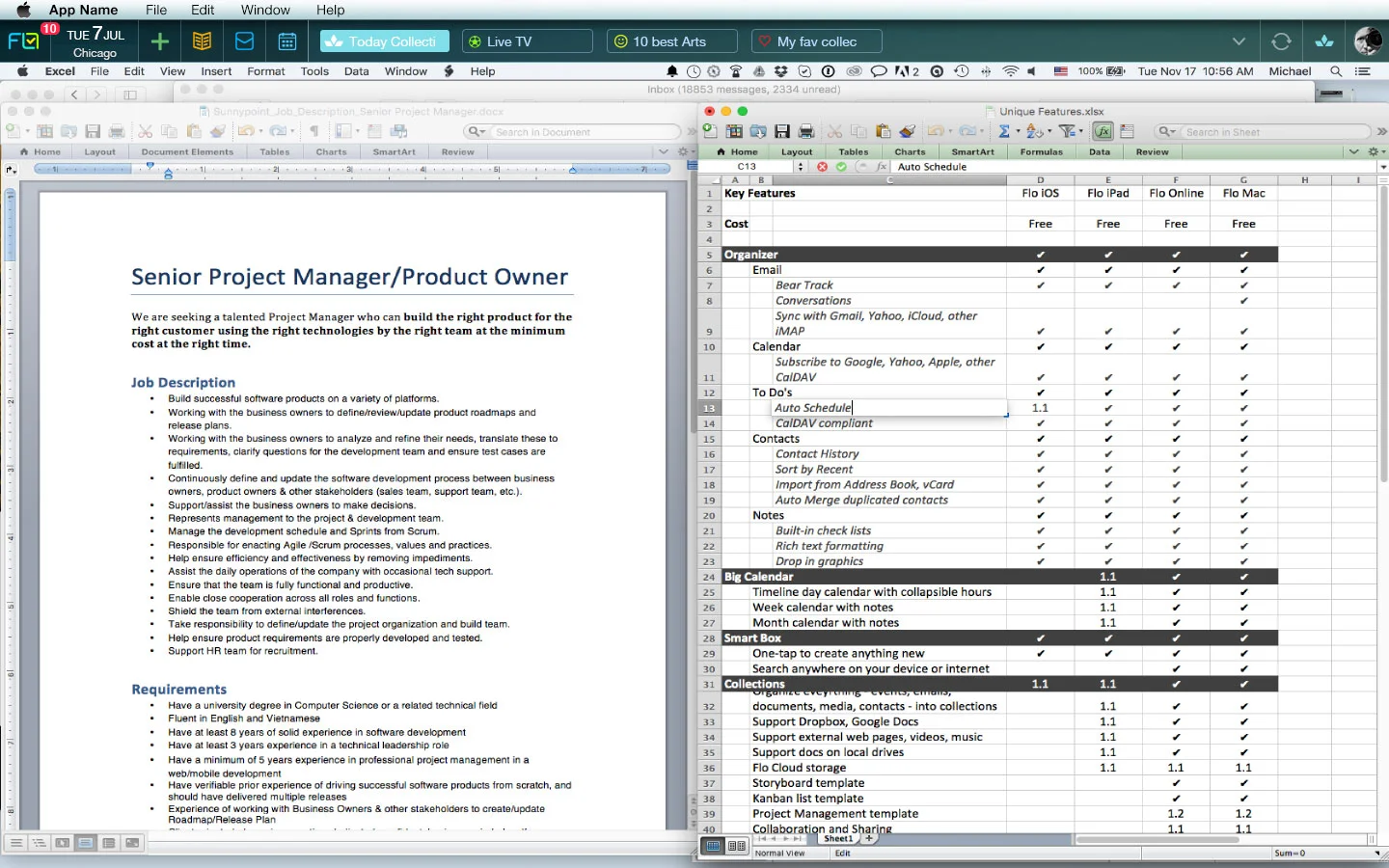The height and width of the screenshot is (868, 1389).
Task: Open the Data ribbon tab in Excel
Action: point(1099,151)
